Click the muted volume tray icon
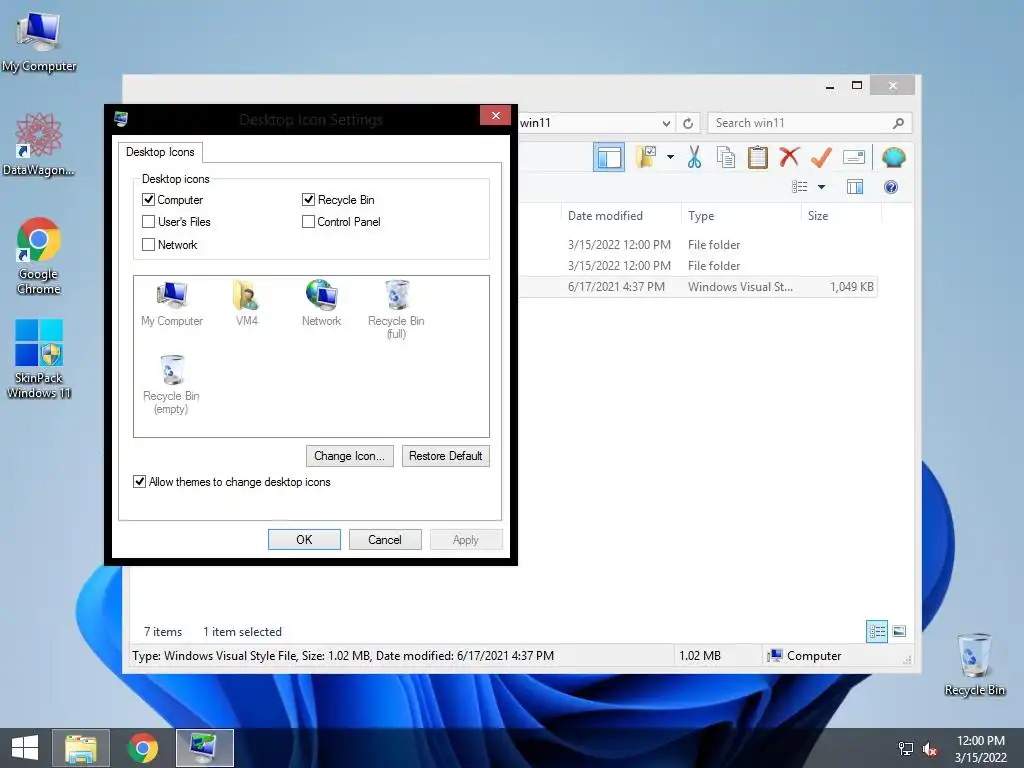This screenshot has width=1024, height=768. click(x=930, y=748)
